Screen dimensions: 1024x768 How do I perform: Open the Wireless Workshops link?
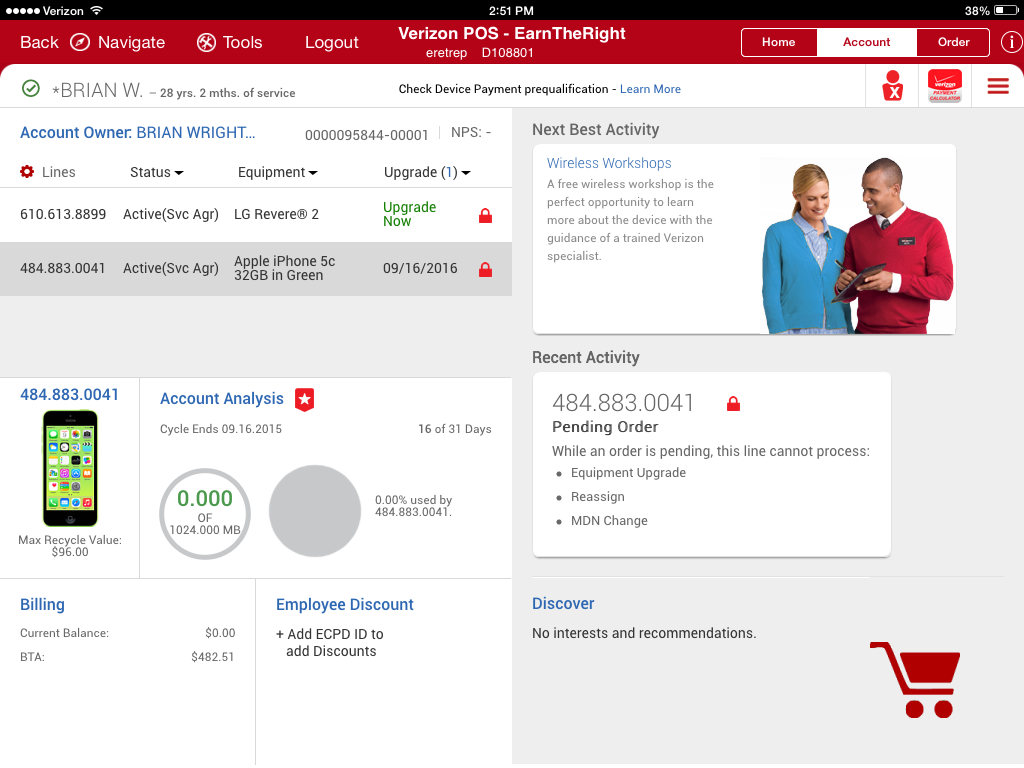tap(609, 163)
